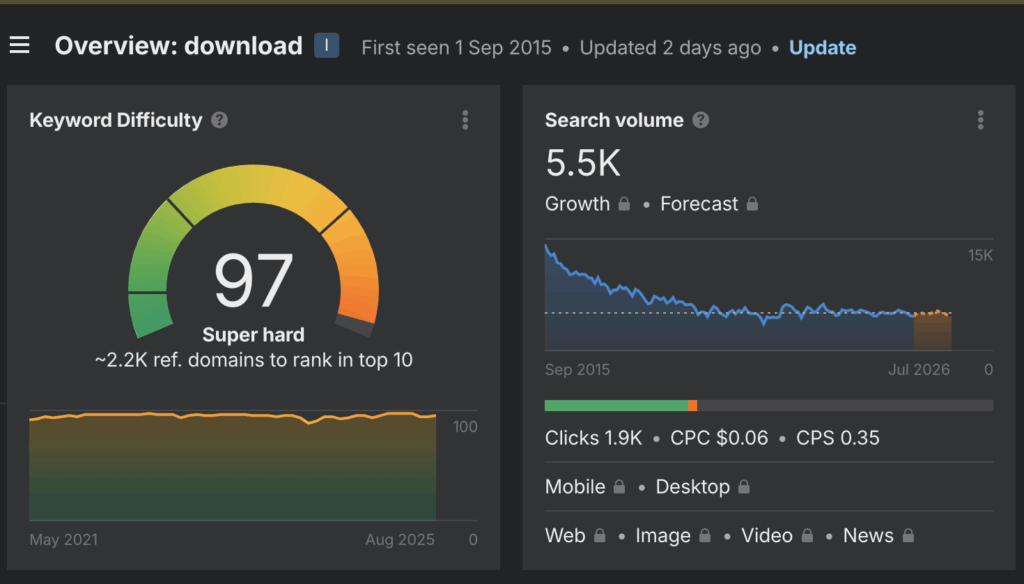The image size is (1024, 584).
Task: Select the locked Video filter
Action: coord(778,536)
